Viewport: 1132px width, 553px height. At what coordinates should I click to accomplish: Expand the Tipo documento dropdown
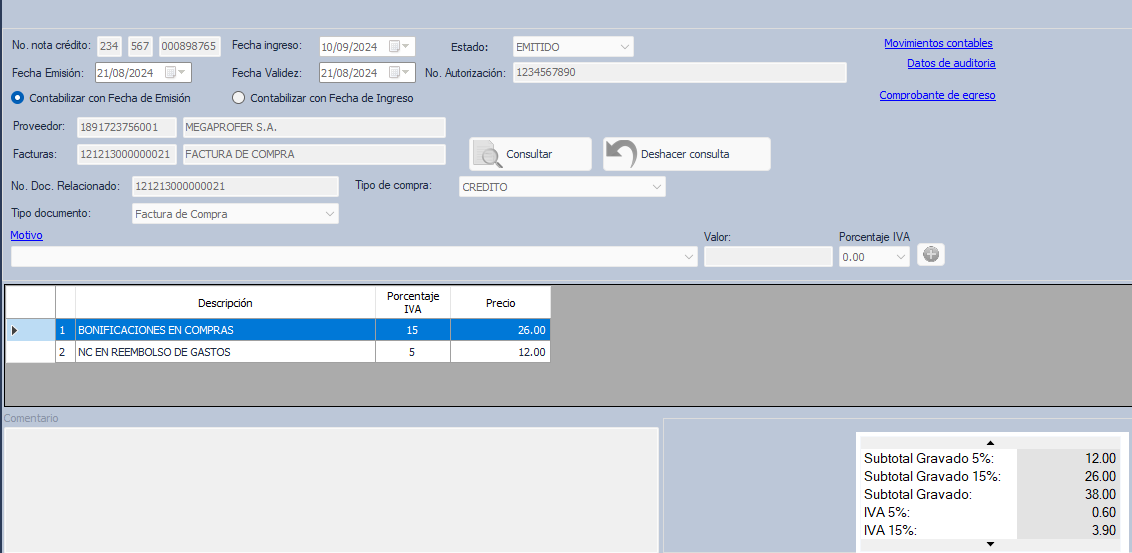pyautogui.click(x=329, y=214)
